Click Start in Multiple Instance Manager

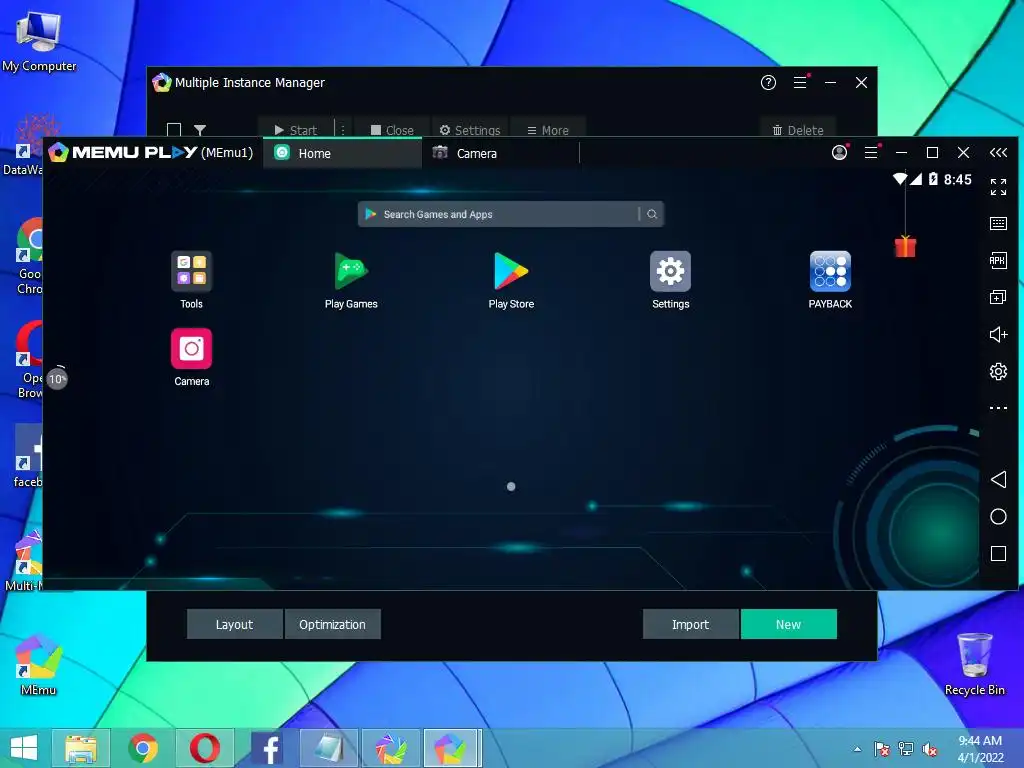[296, 130]
